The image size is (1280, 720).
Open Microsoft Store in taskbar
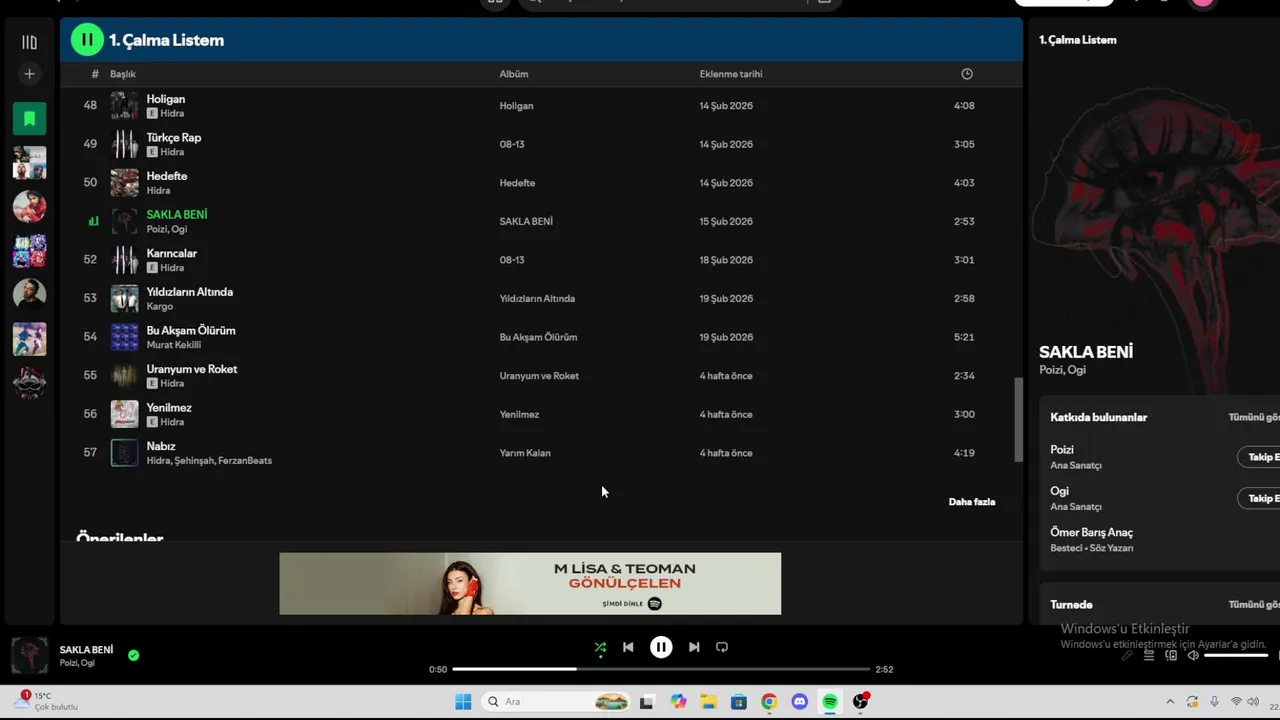click(738, 702)
